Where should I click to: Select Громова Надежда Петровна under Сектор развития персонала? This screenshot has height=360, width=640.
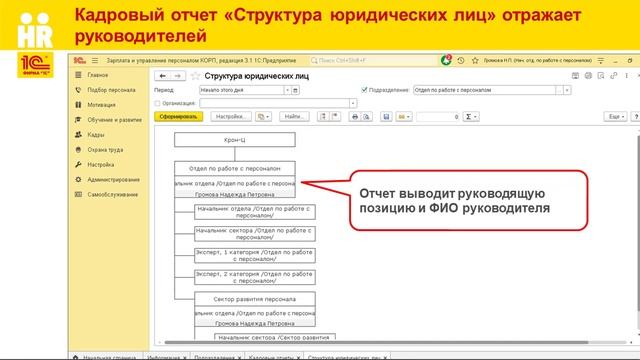tap(255, 323)
